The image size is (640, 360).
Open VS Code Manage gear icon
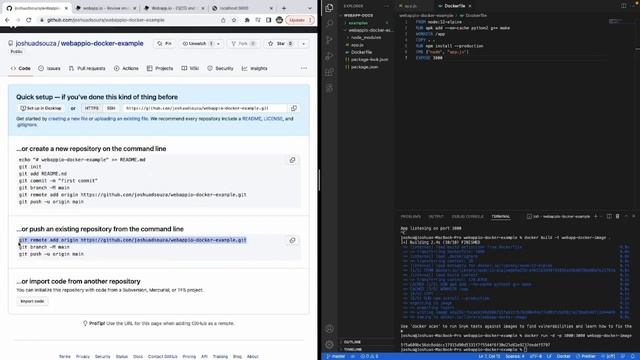point(329,344)
